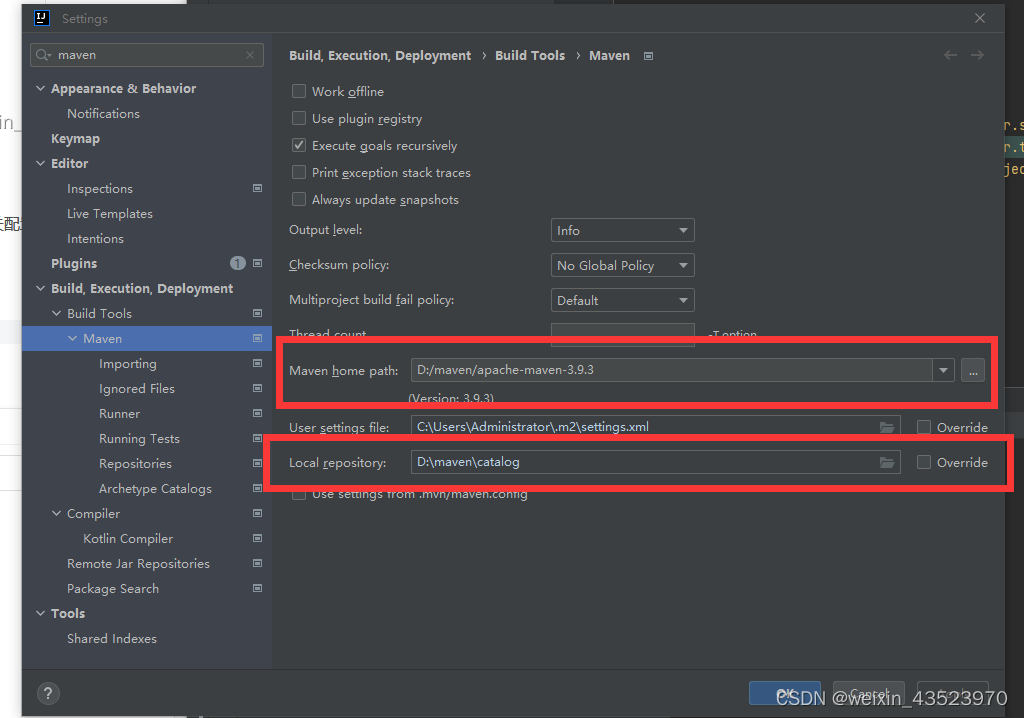Click the project-level icon beside Repositories
Viewport: 1024px width, 718px height.
[257, 463]
